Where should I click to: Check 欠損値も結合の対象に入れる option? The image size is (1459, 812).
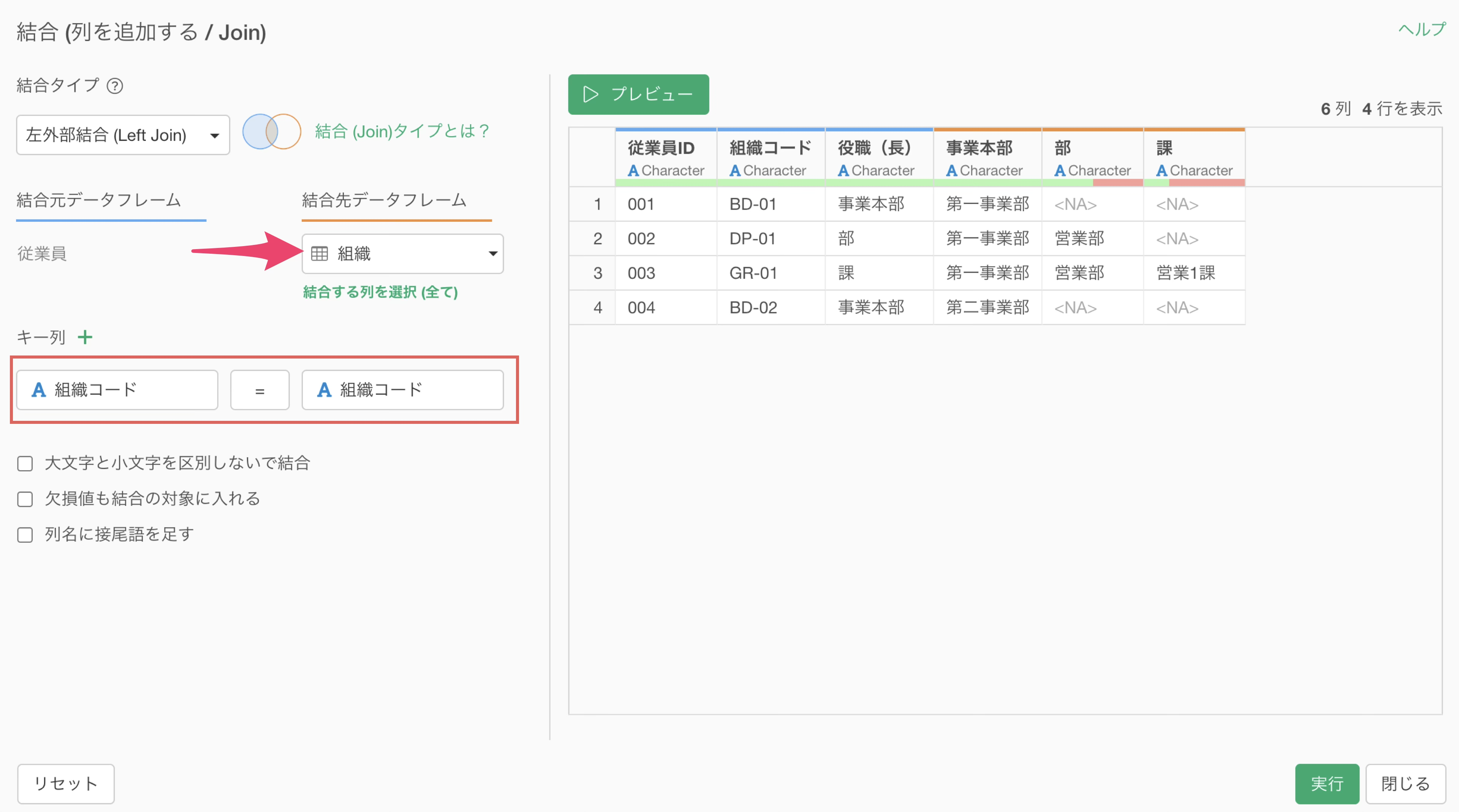click(x=25, y=499)
